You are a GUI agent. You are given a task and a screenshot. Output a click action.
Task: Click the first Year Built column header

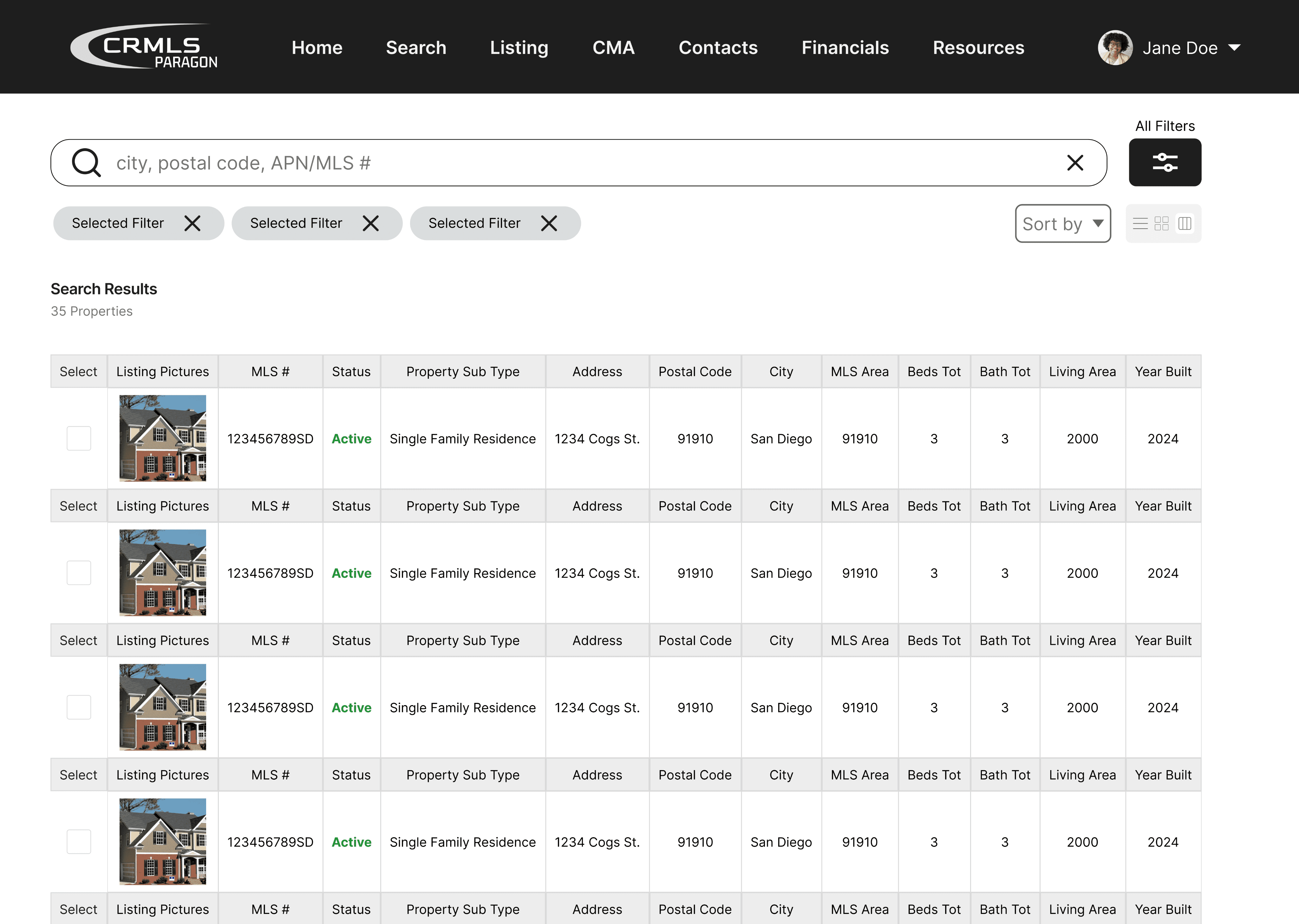[1163, 371]
